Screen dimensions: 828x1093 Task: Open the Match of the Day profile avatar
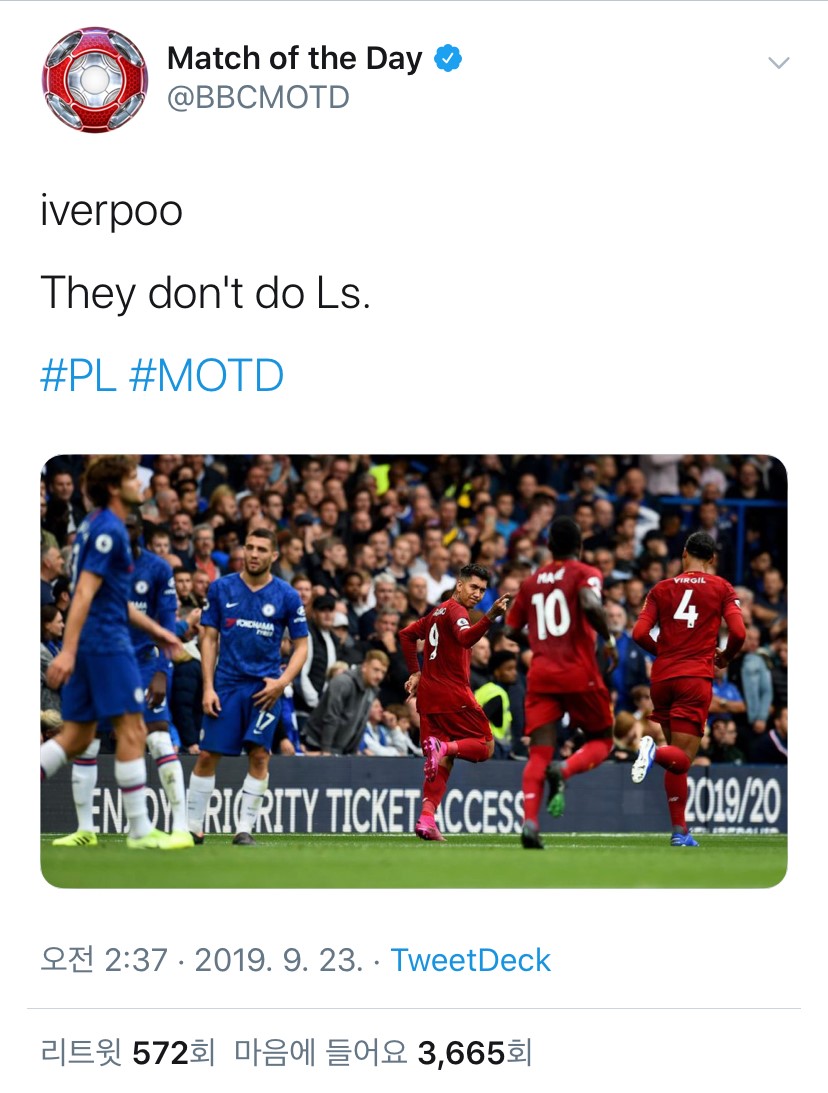pyautogui.click(x=95, y=79)
